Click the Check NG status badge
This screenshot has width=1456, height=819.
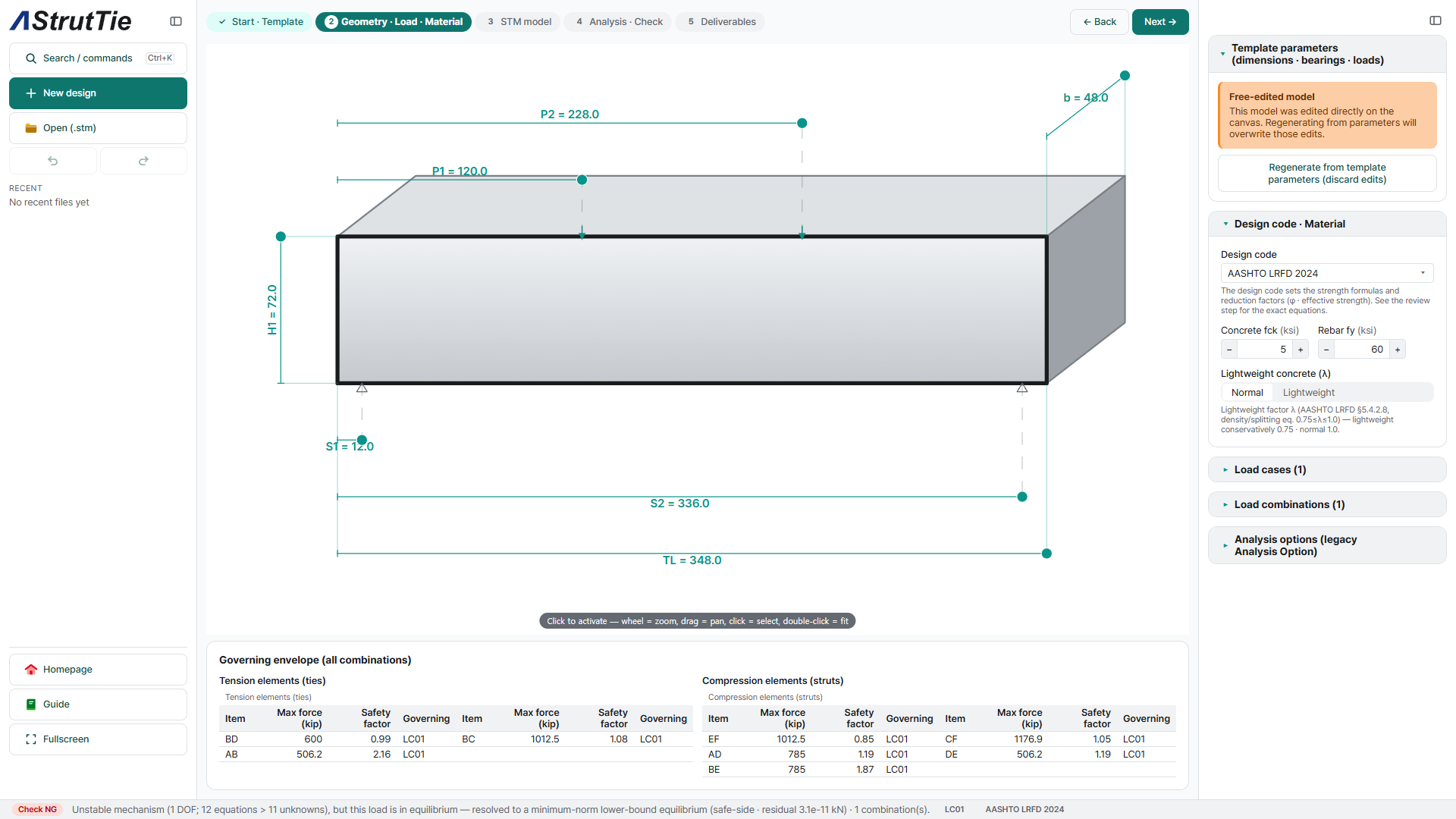37,809
